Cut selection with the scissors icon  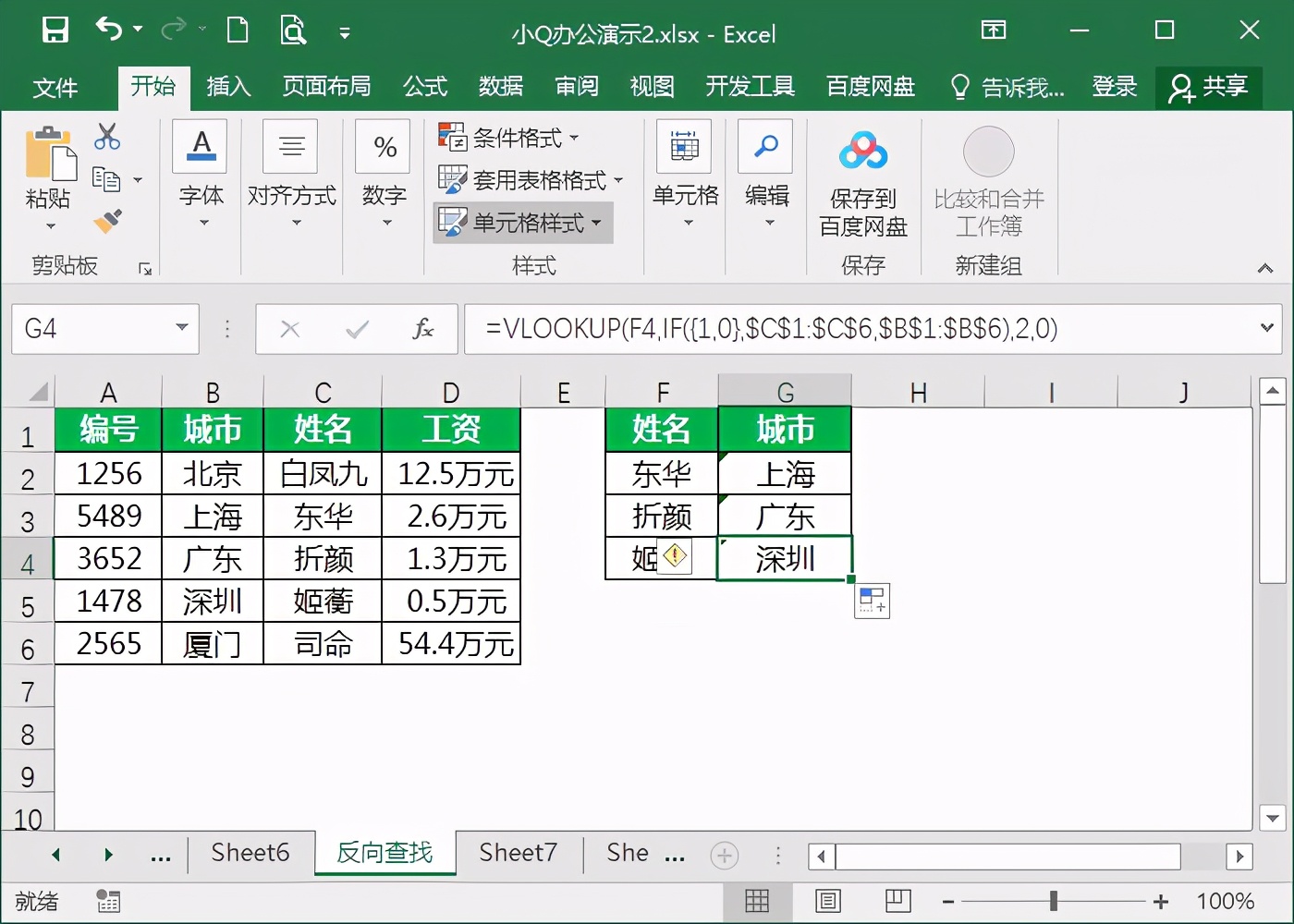pyautogui.click(x=107, y=137)
